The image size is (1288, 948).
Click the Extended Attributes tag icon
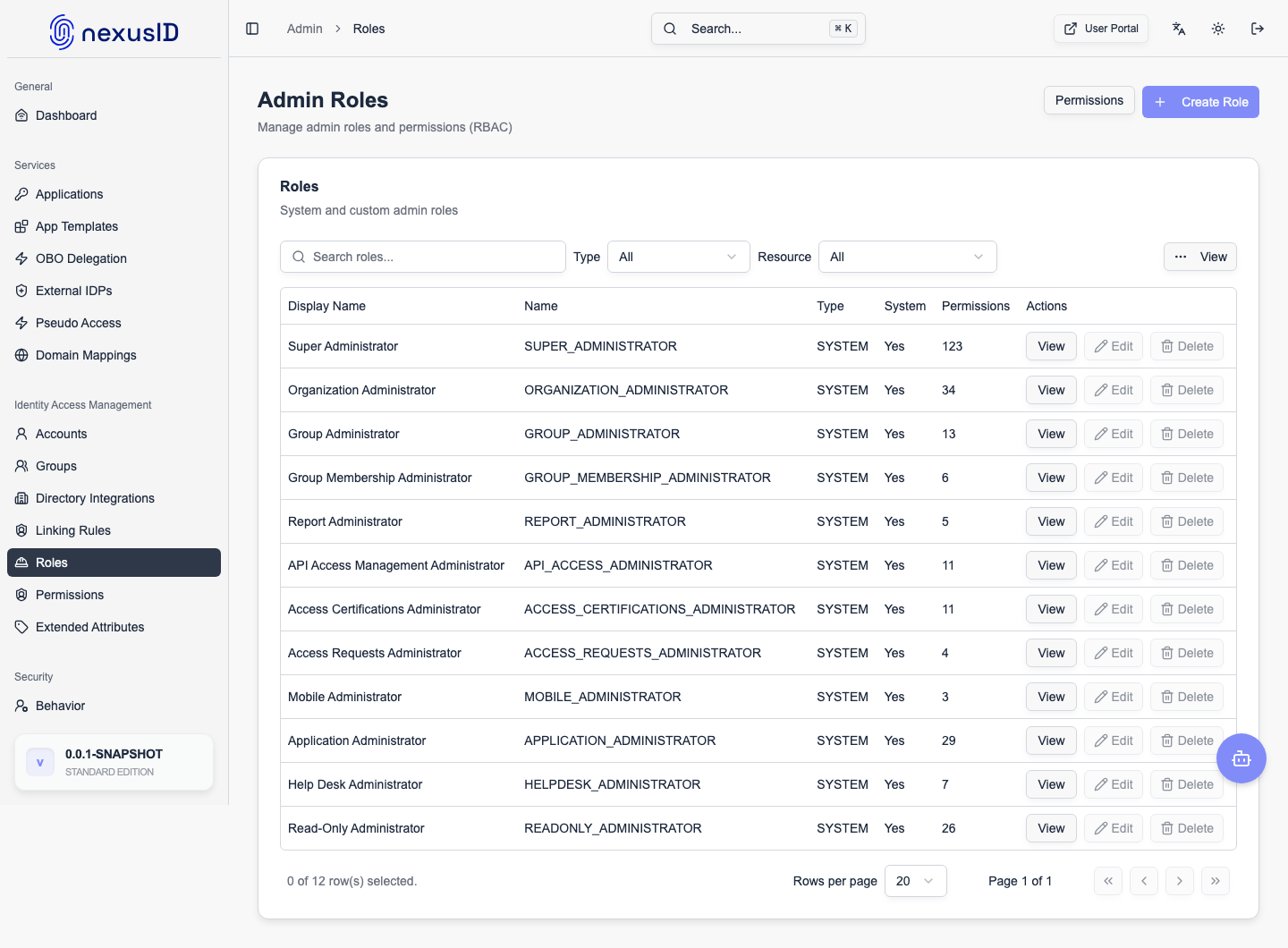coord(21,627)
